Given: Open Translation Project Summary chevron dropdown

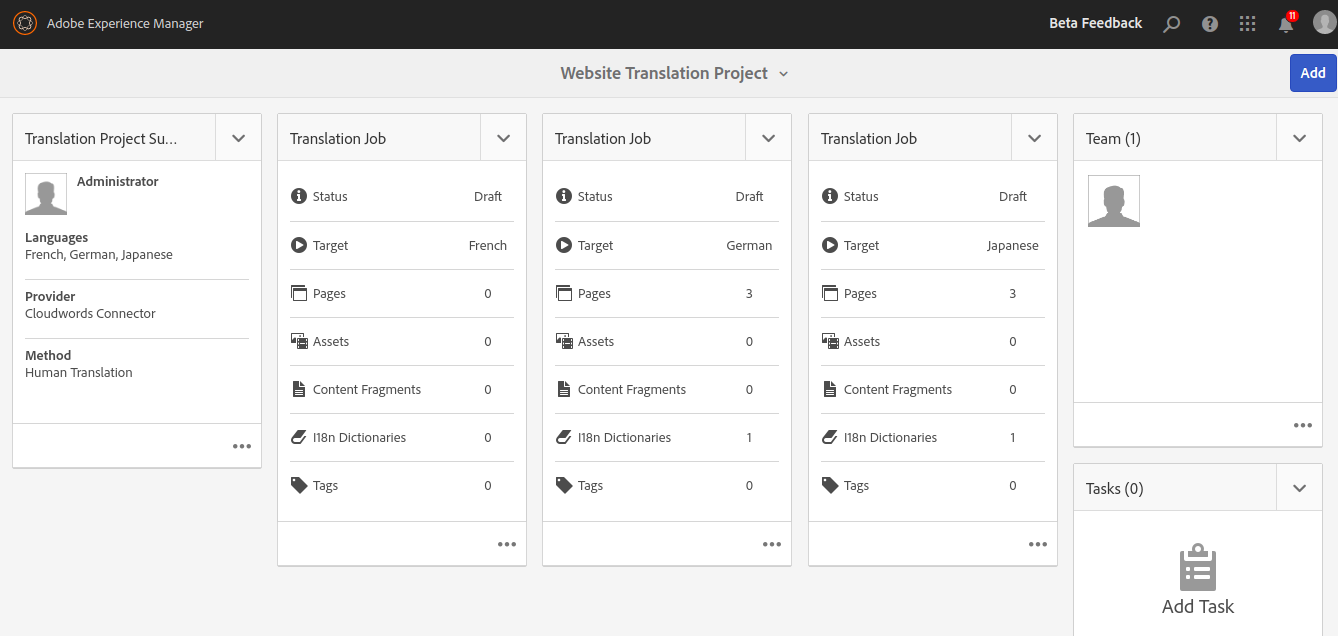Looking at the screenshot, I should [238, 138].
